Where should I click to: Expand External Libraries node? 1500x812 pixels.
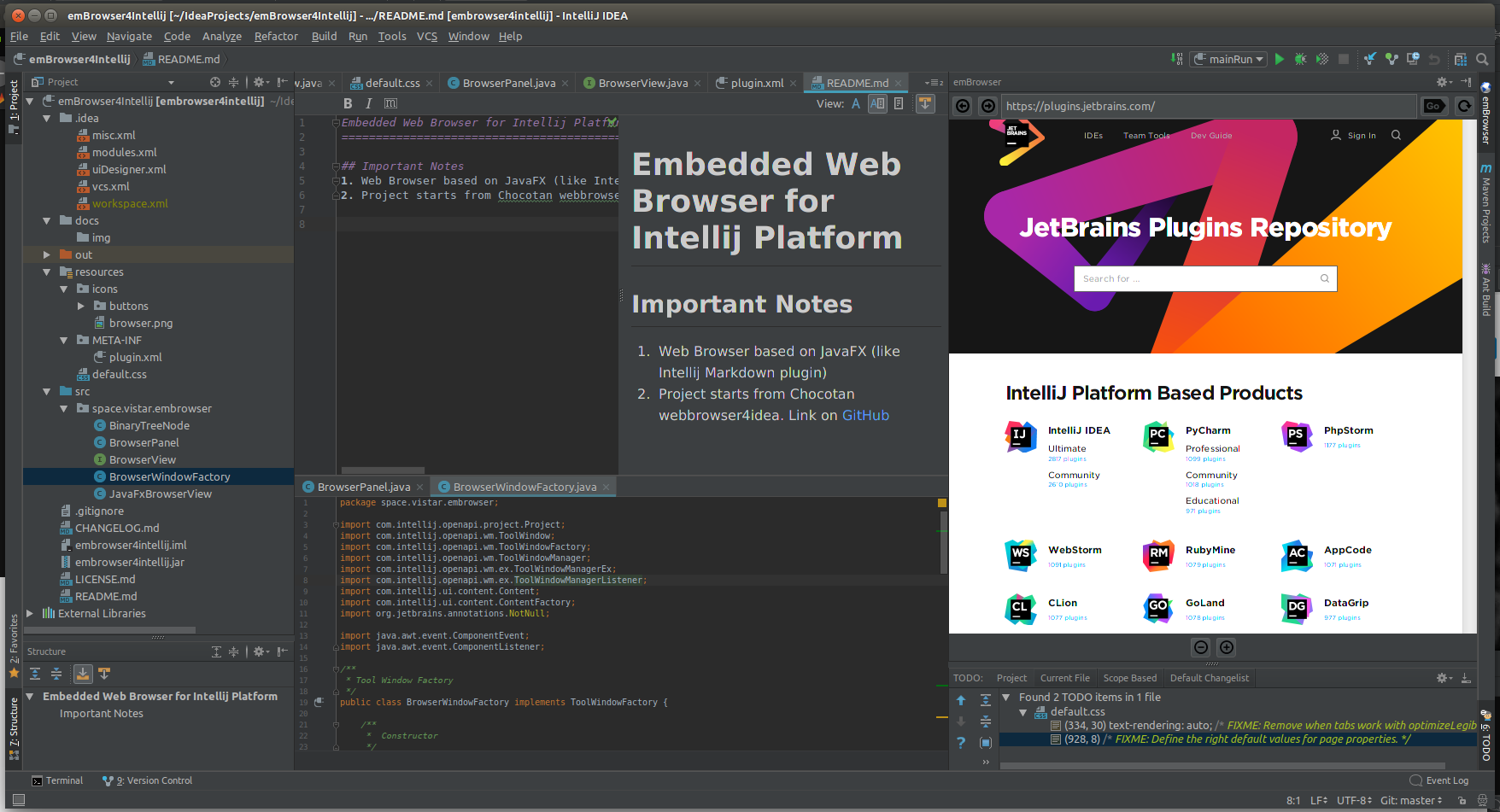(30, 614)
